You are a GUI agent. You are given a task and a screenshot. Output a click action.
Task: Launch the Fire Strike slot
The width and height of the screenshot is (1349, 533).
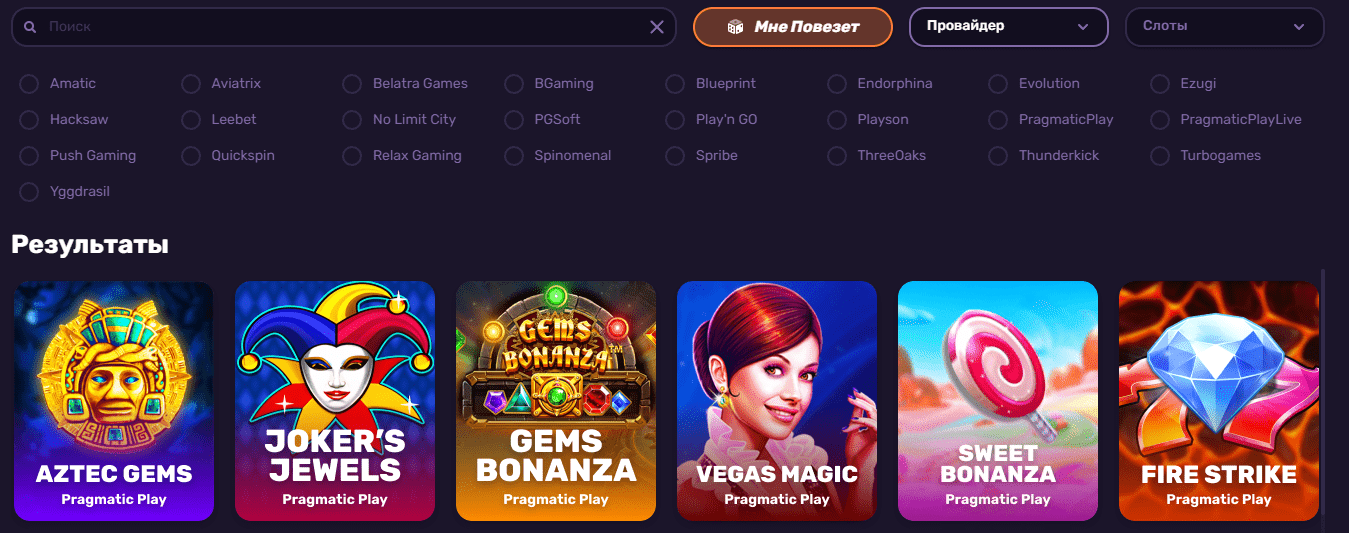pyautogui.click(x=1218, y=400)
